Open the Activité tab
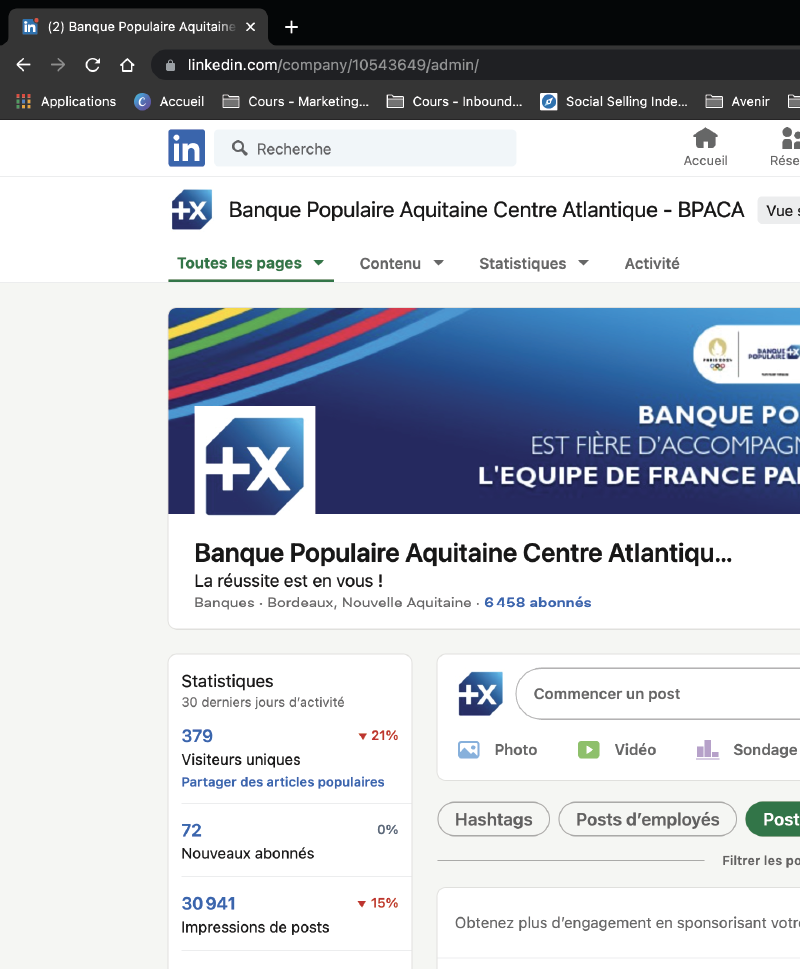 (652, 264)
